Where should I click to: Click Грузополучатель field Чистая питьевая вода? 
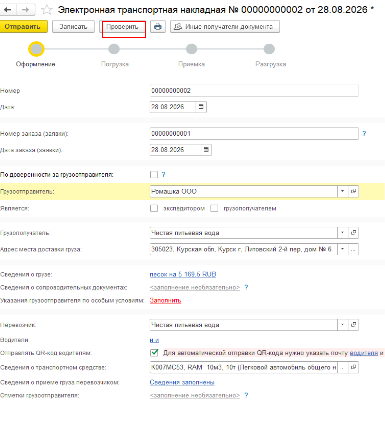point(244,233)
